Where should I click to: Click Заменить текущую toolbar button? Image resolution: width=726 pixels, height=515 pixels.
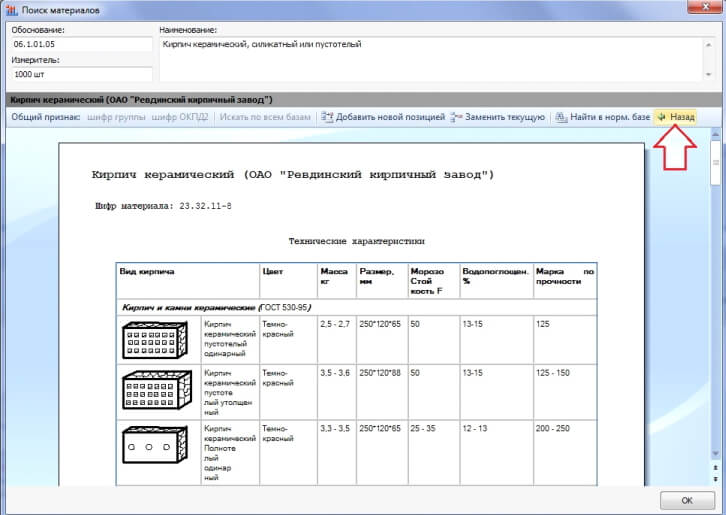tap(497, 117)
